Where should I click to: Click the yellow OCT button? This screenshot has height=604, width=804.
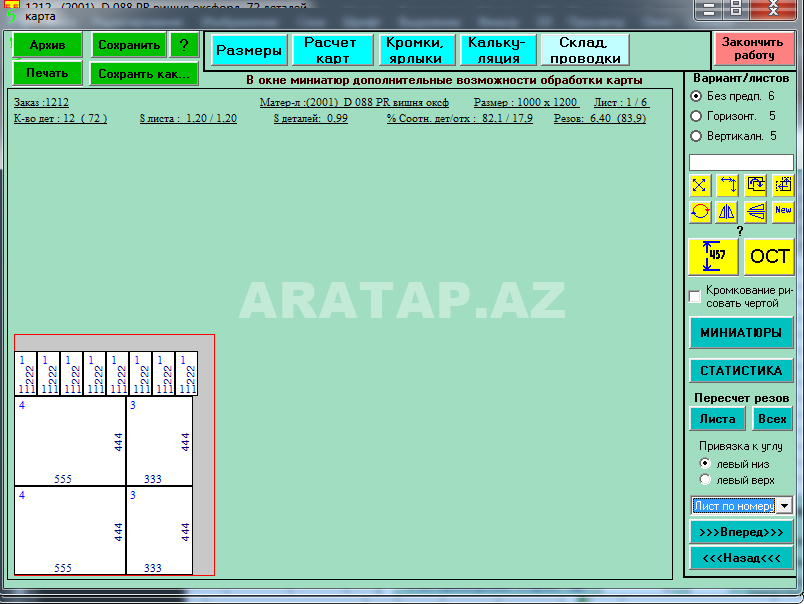(x=769, y=256)
